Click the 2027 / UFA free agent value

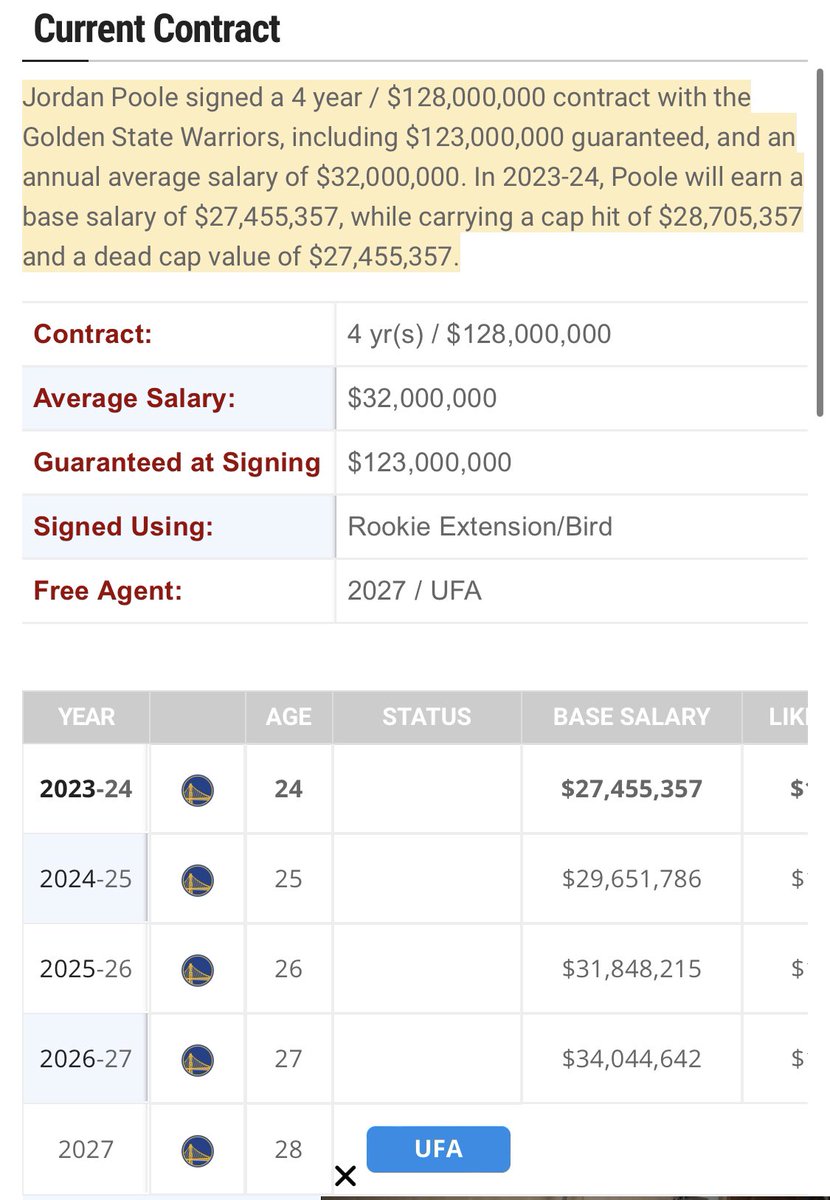tap(414, 591)
